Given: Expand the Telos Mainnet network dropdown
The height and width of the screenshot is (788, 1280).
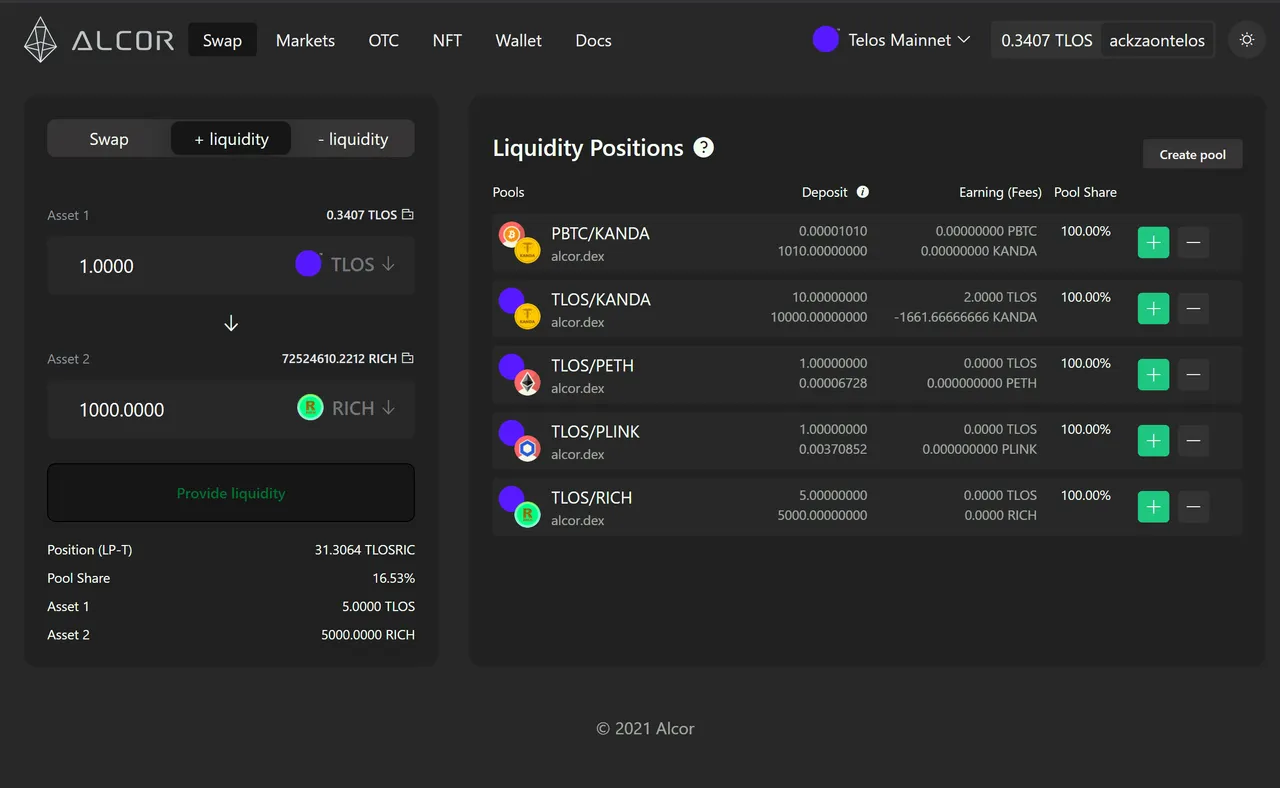Looking at the screenshot, I should point(891,40).
